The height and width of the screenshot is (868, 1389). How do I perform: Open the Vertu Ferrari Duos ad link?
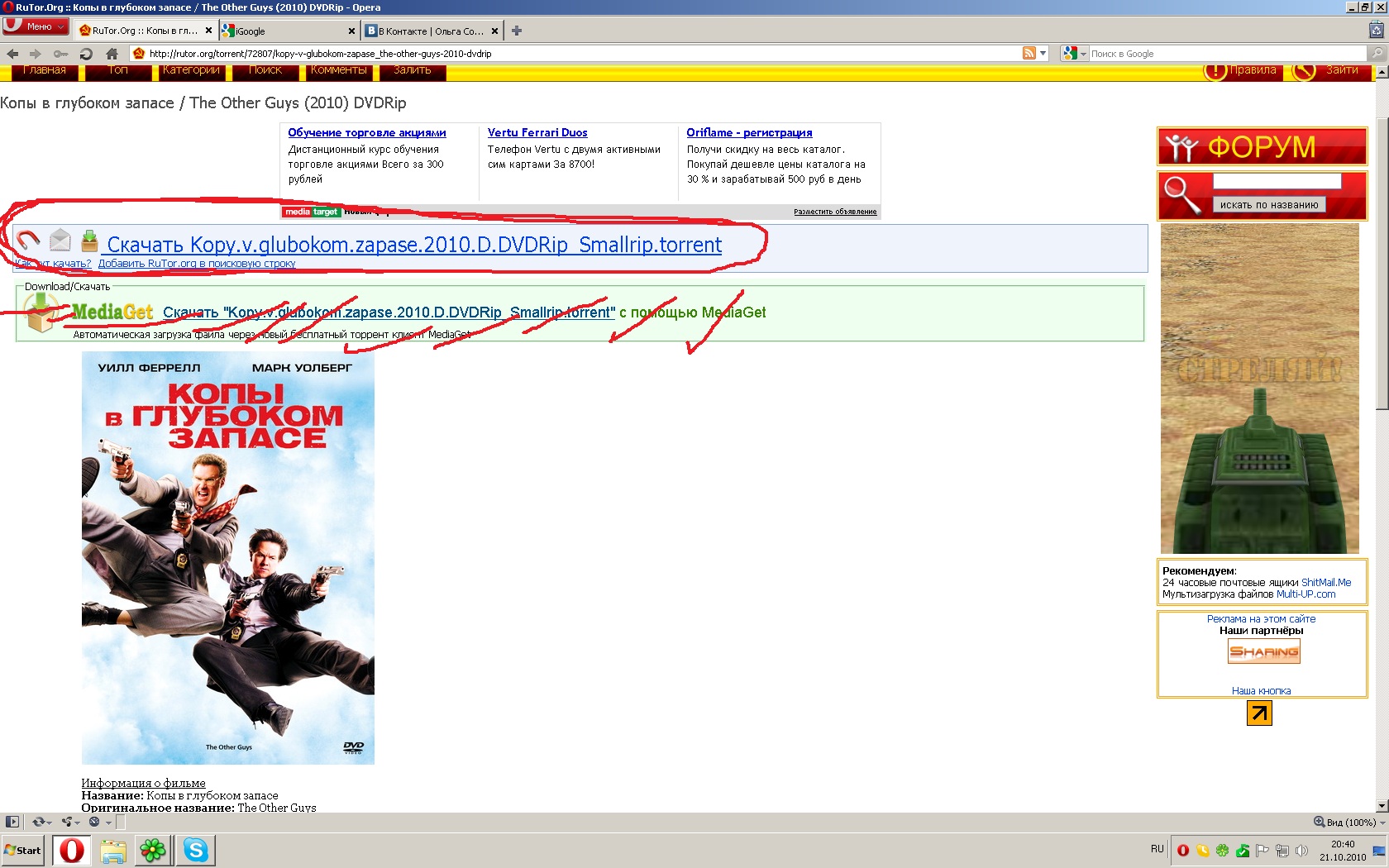tap(537, 132)
